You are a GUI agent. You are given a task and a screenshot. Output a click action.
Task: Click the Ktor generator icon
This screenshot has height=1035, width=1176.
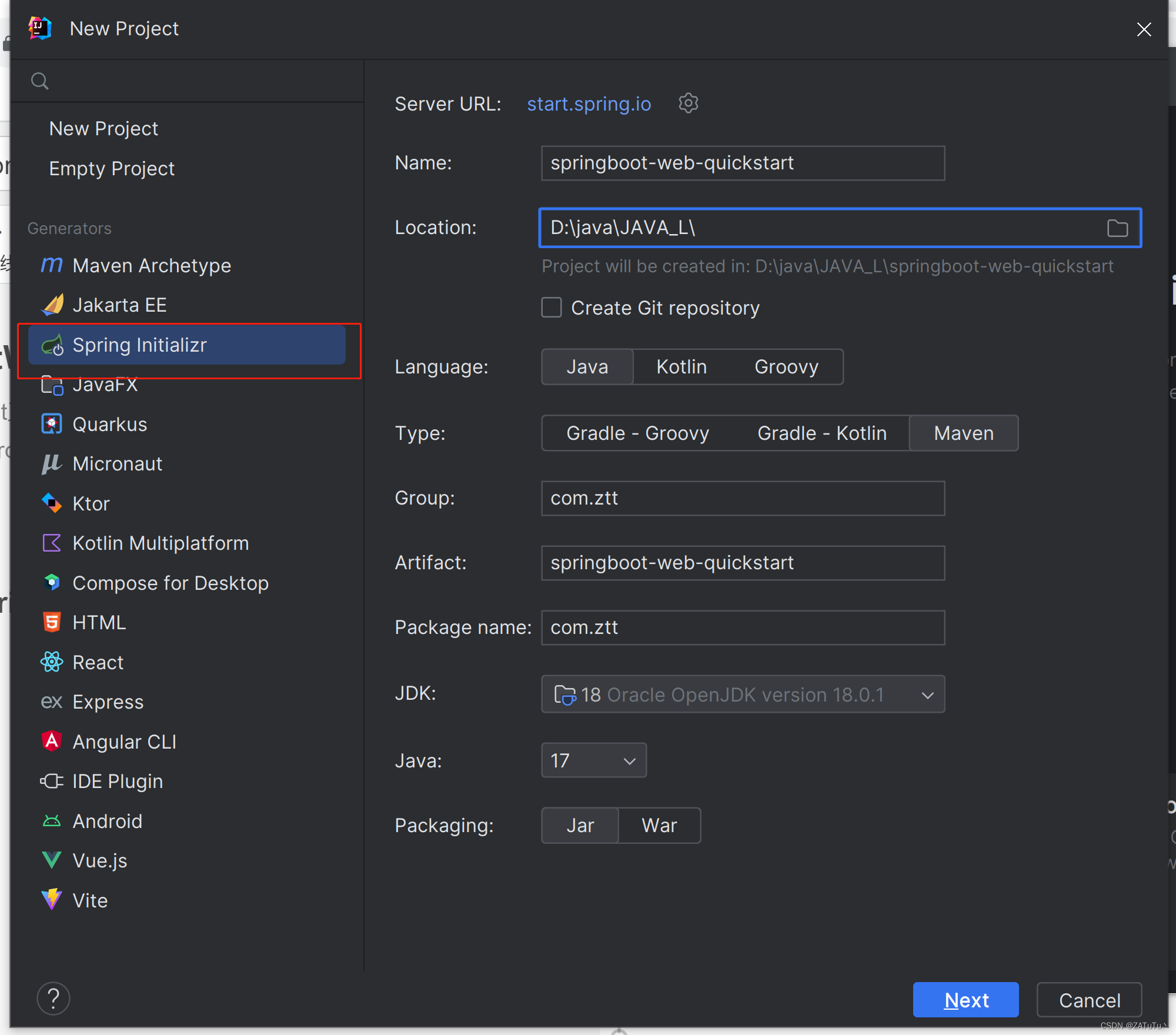[x=52, y=503]
